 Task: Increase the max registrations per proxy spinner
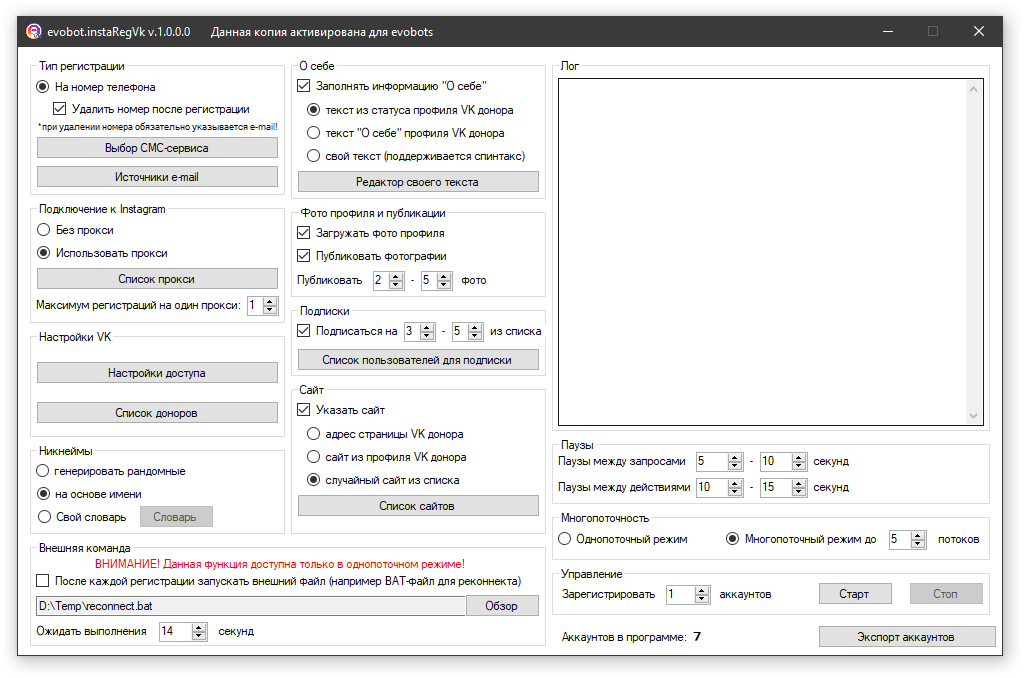coord(270,301)
